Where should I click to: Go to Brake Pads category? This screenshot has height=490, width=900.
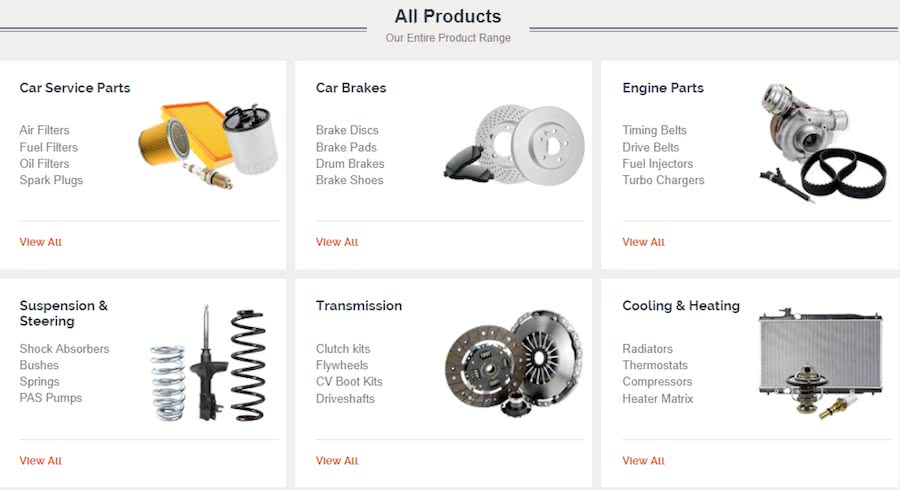click(346, 147)
